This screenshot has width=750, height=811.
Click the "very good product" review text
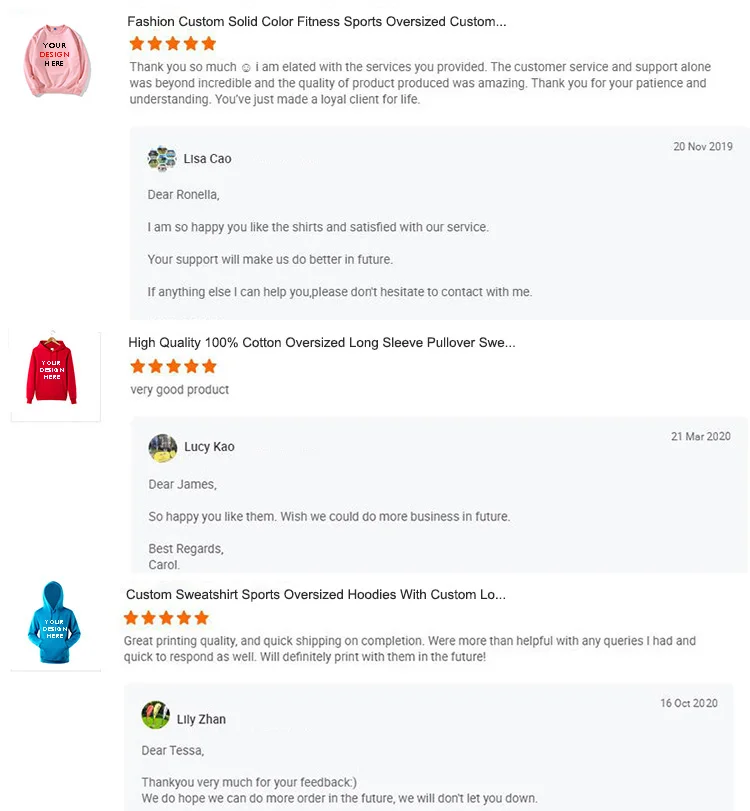point(180,390)
